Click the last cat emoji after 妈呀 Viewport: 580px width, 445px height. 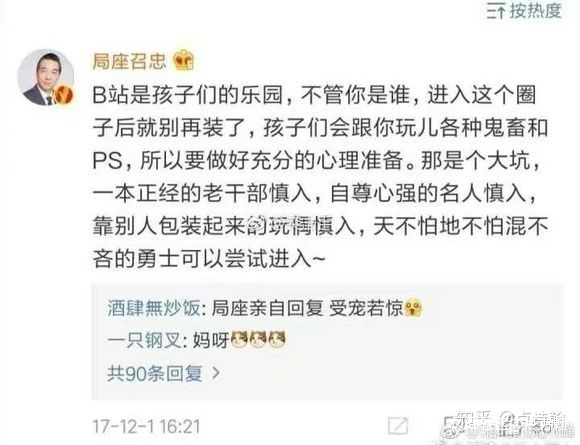277,340
